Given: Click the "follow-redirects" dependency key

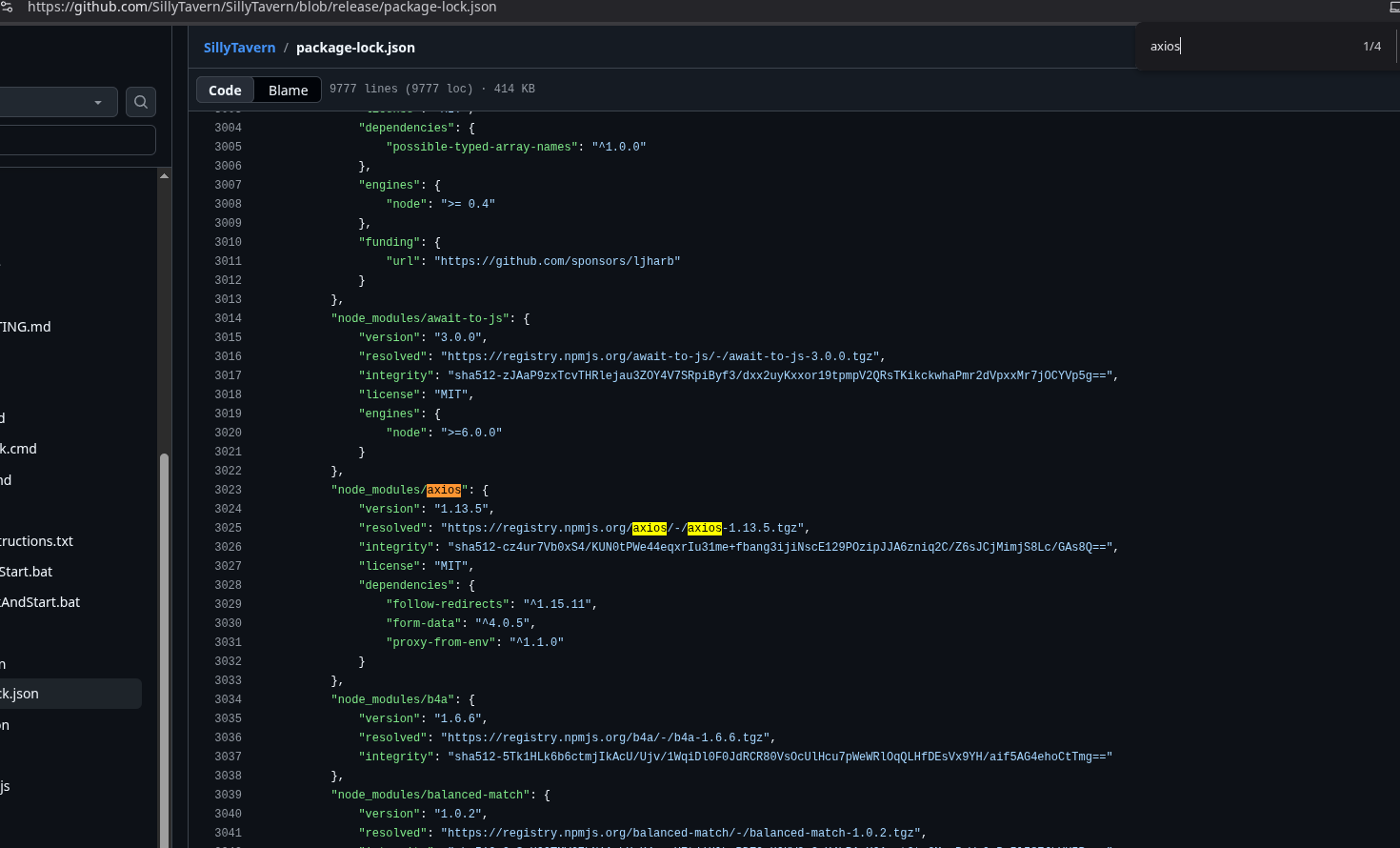Looking at the screenshot, I should tap(448, 604).
